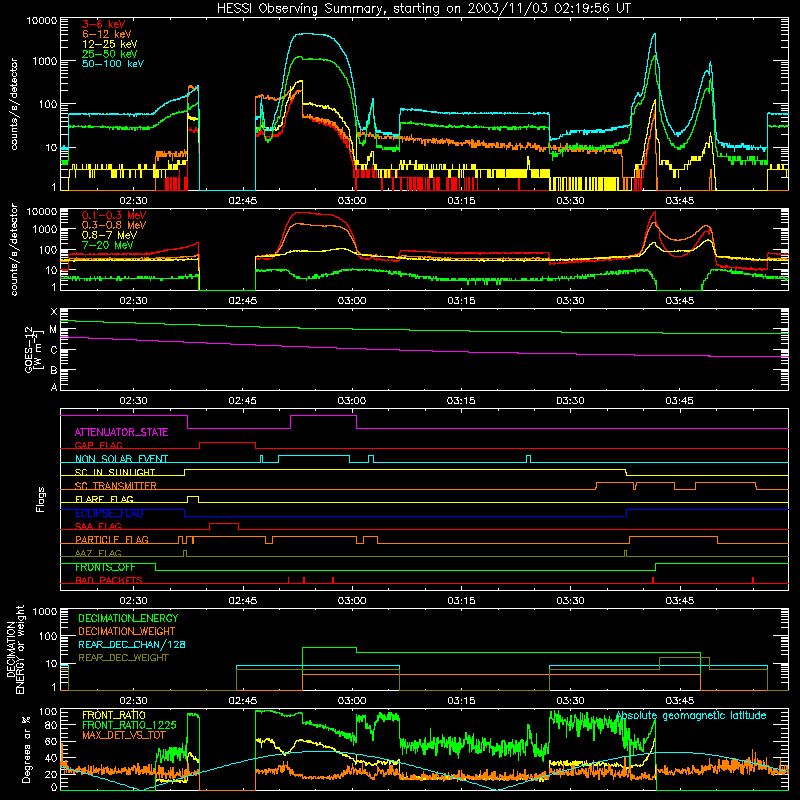Select the MAX_DET_VS_TOT legend label
Screen dimensions: 800x800
[124, 735]
